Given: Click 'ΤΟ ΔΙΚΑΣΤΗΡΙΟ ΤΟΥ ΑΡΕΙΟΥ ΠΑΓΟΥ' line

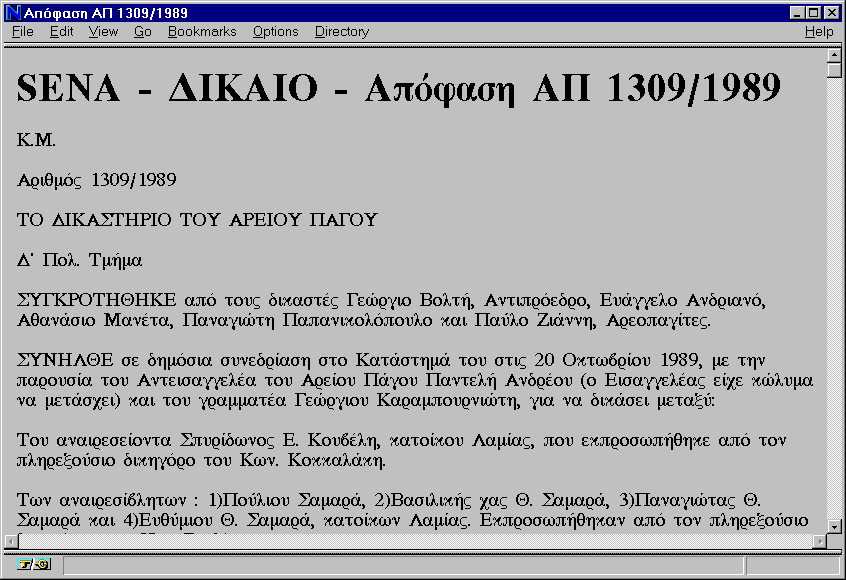Looking at the screenshot, I should pos(197,220).
